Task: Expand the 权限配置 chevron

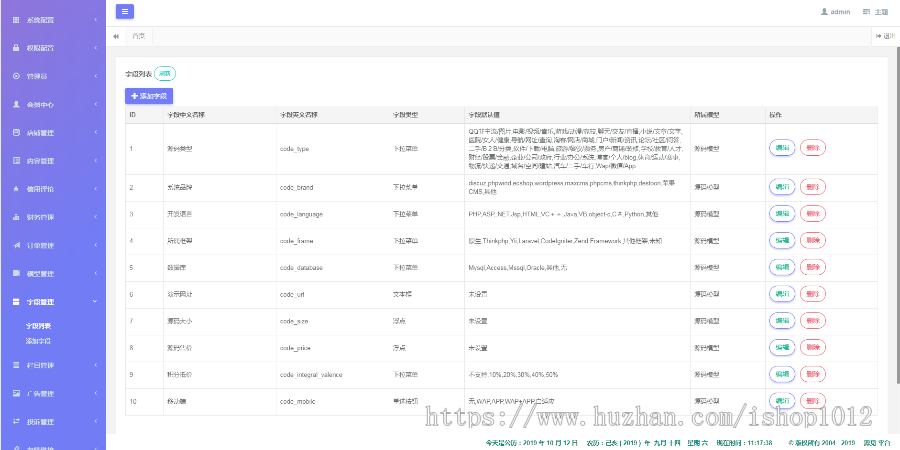Action: click(x=96, y=48)
